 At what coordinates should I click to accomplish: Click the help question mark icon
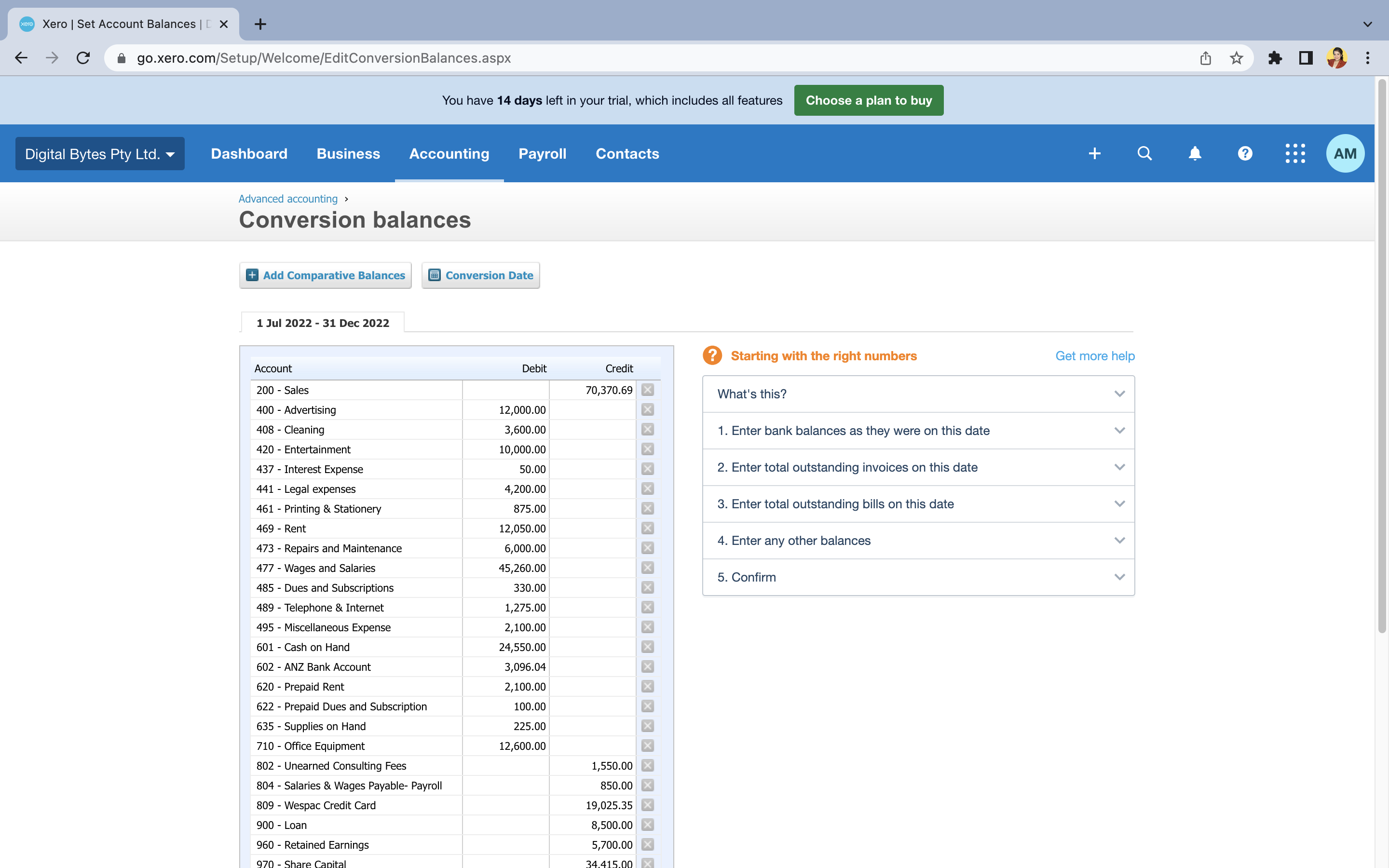point(1244,153)
